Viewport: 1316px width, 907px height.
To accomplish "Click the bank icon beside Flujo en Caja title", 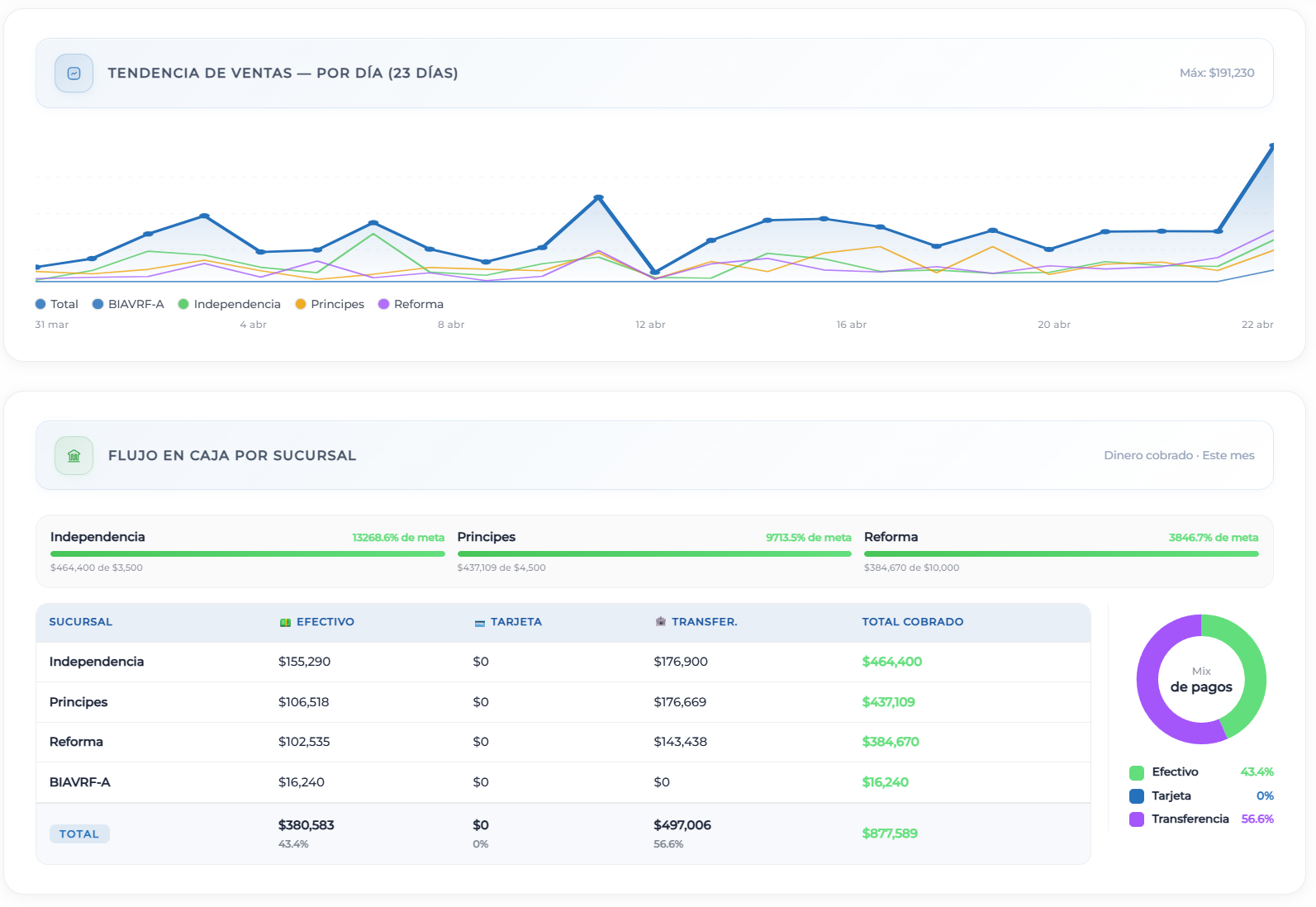I will pyautogui.click(x=74, y=456).
